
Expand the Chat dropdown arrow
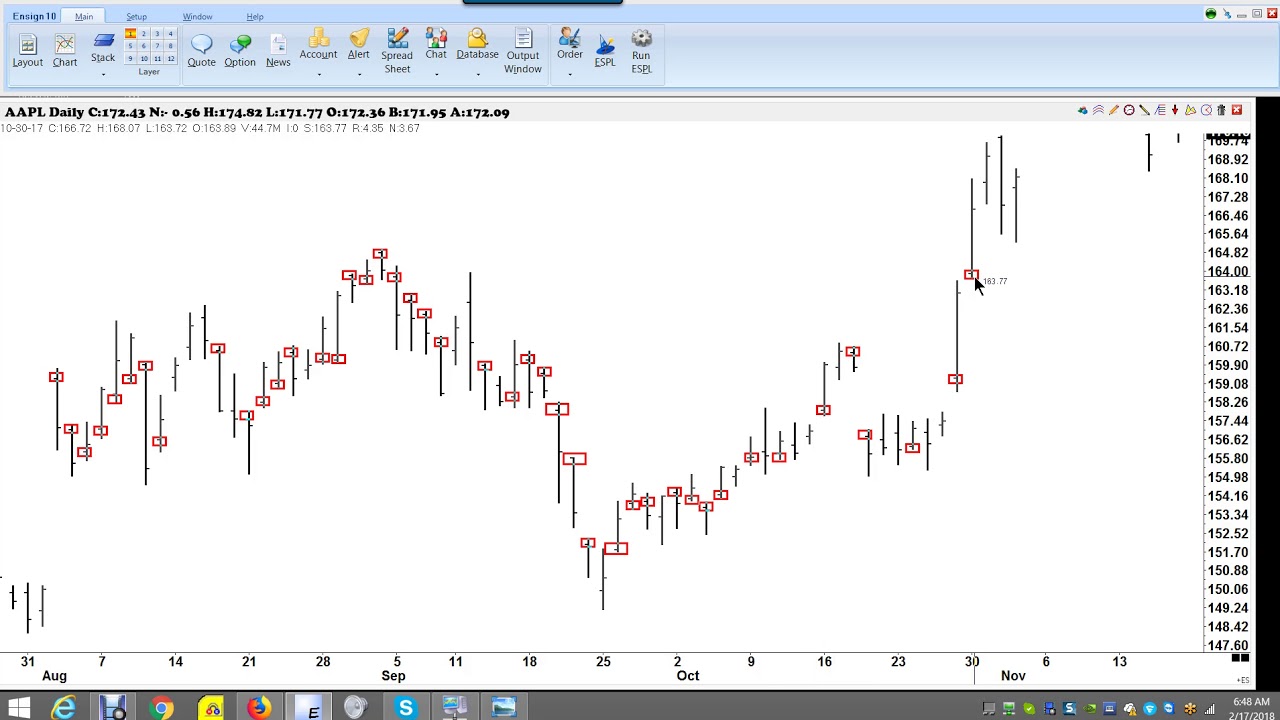[436, 74]
